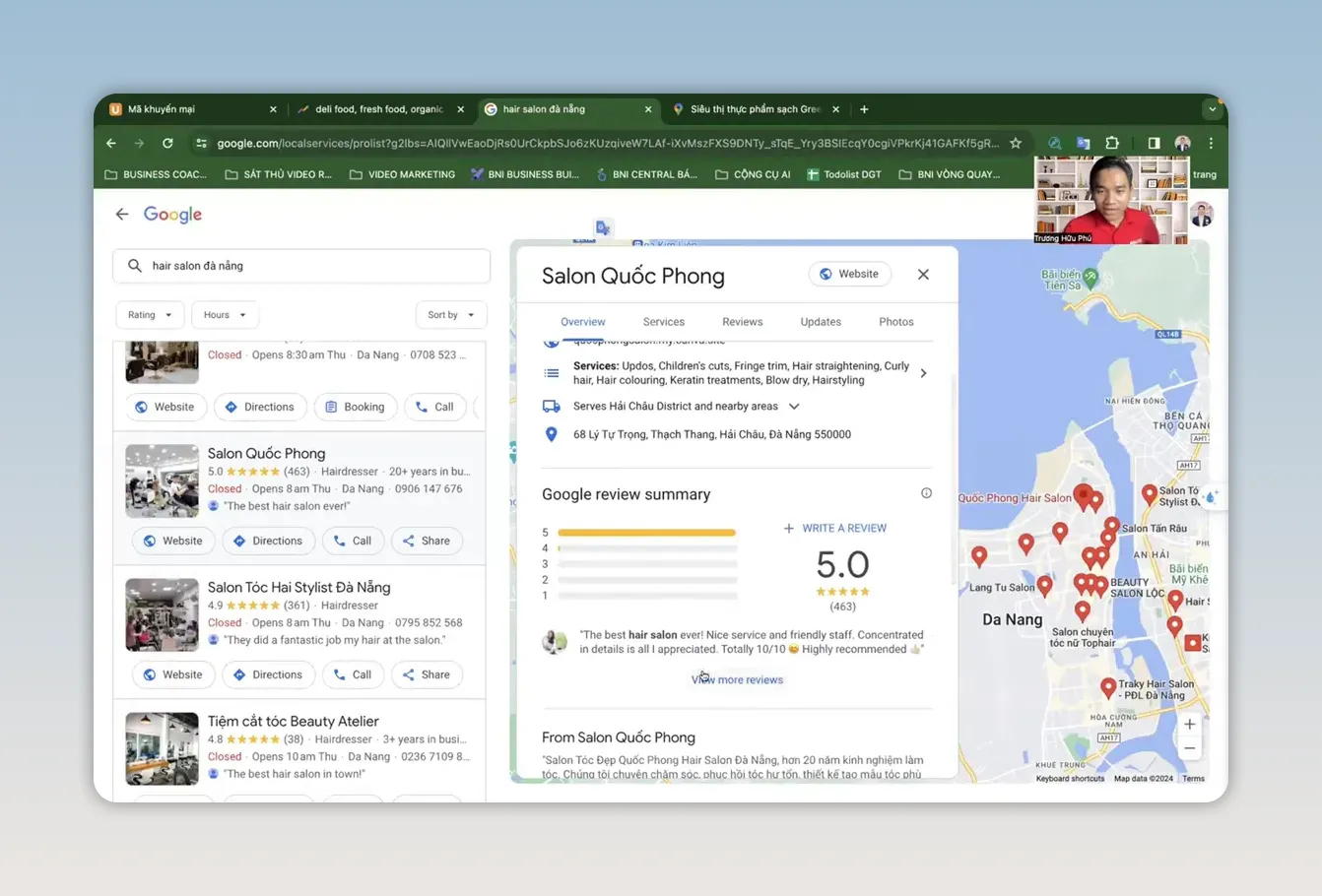The image size is (1322, 896).
Task: Click Call for Salon Tóc Hai Stylist
Action: (x=353, y=674)
